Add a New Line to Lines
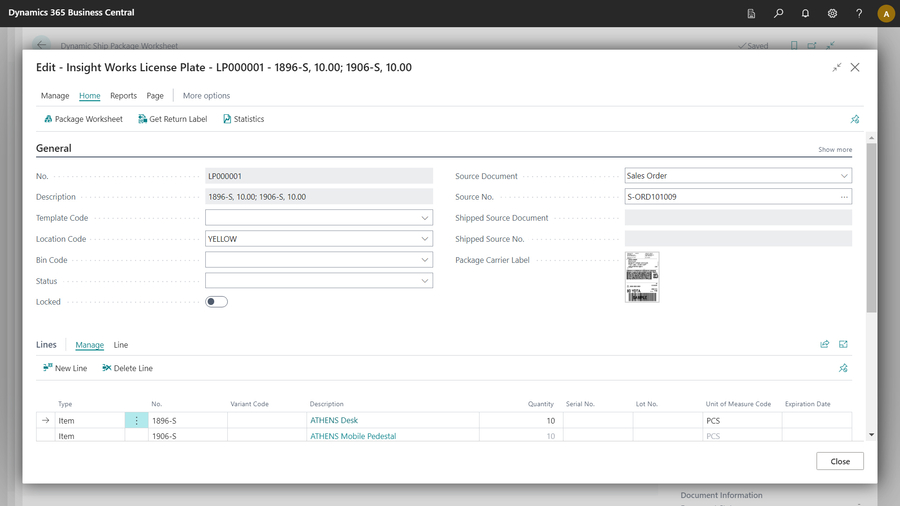 click(65, 368)
